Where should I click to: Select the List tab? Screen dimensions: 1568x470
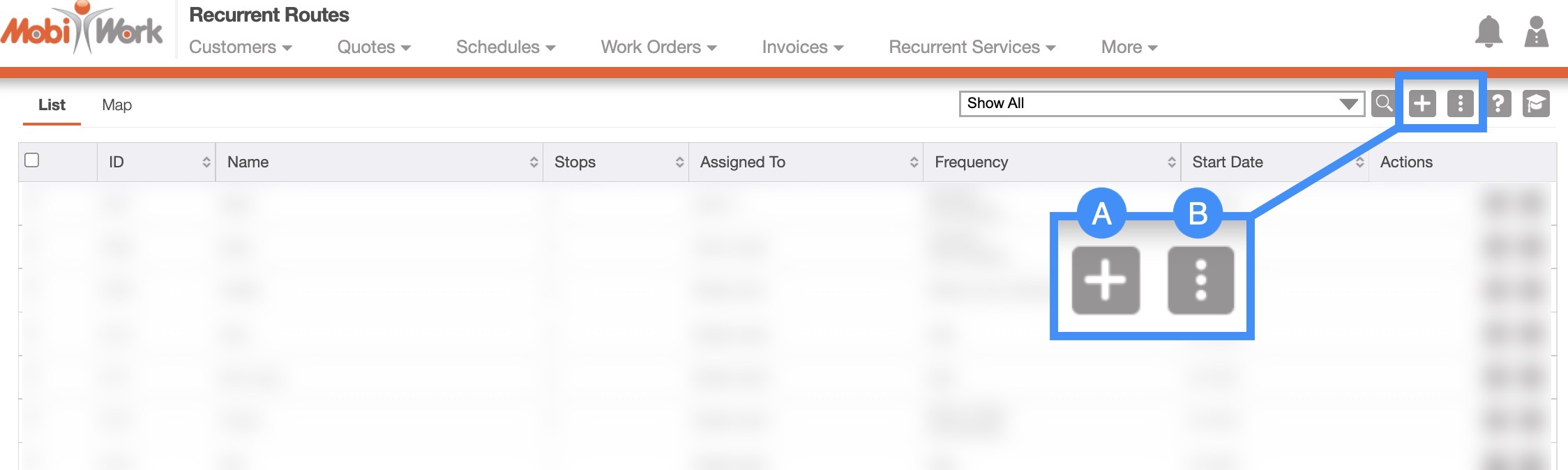(x=52, y=105)
